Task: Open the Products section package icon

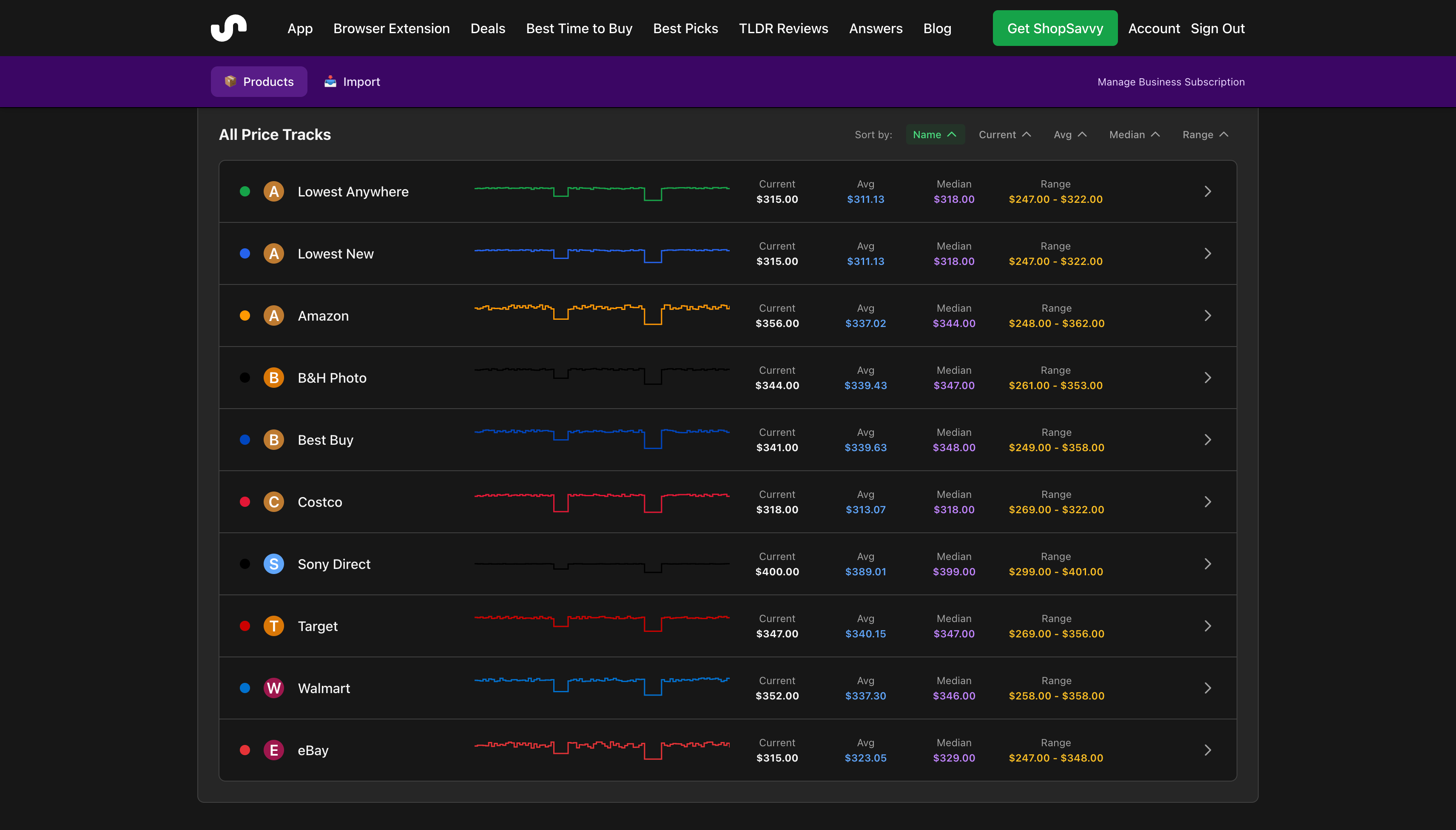Action: (x=230, y=81)
